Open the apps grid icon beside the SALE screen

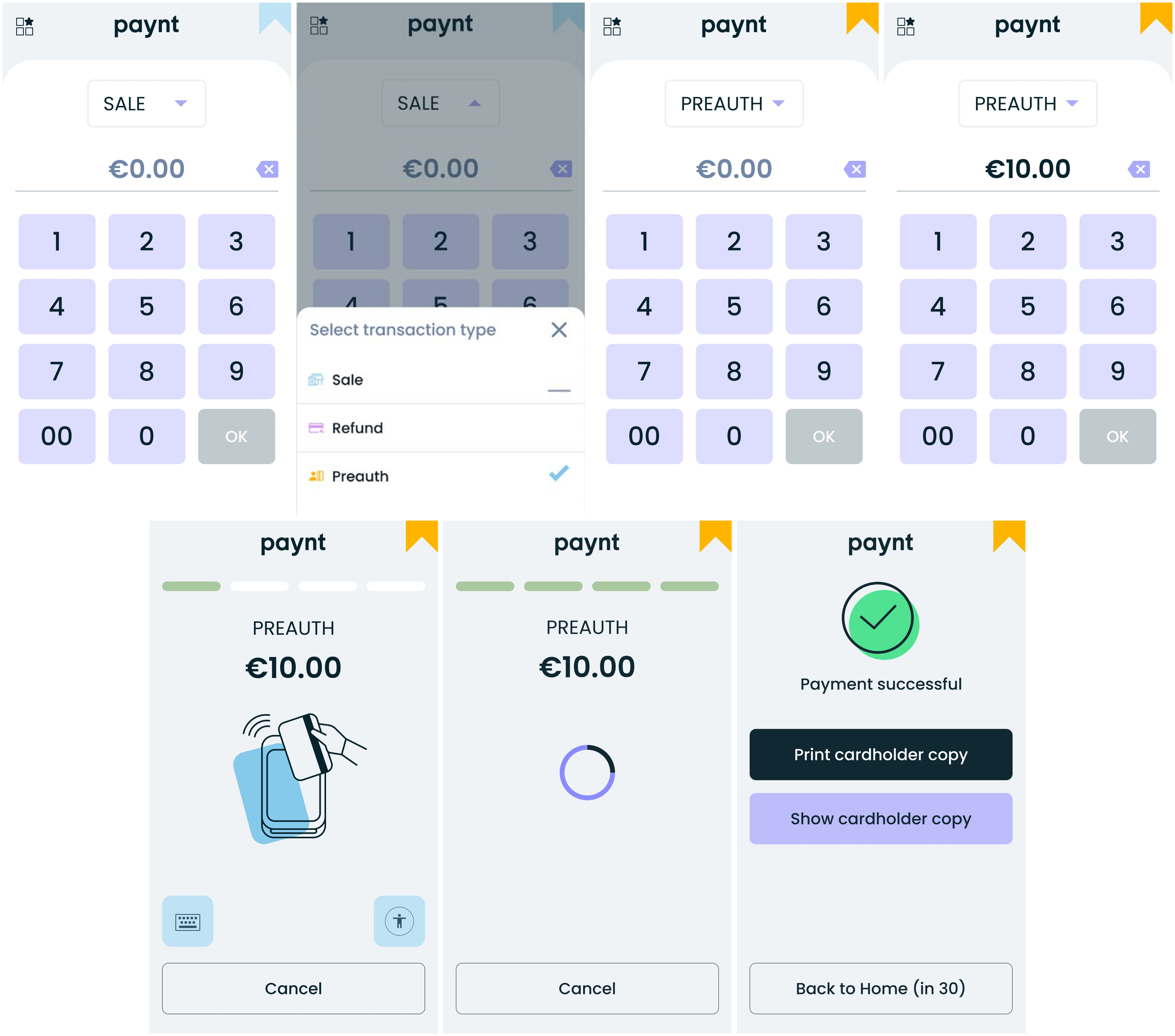[x=25, y=26]
